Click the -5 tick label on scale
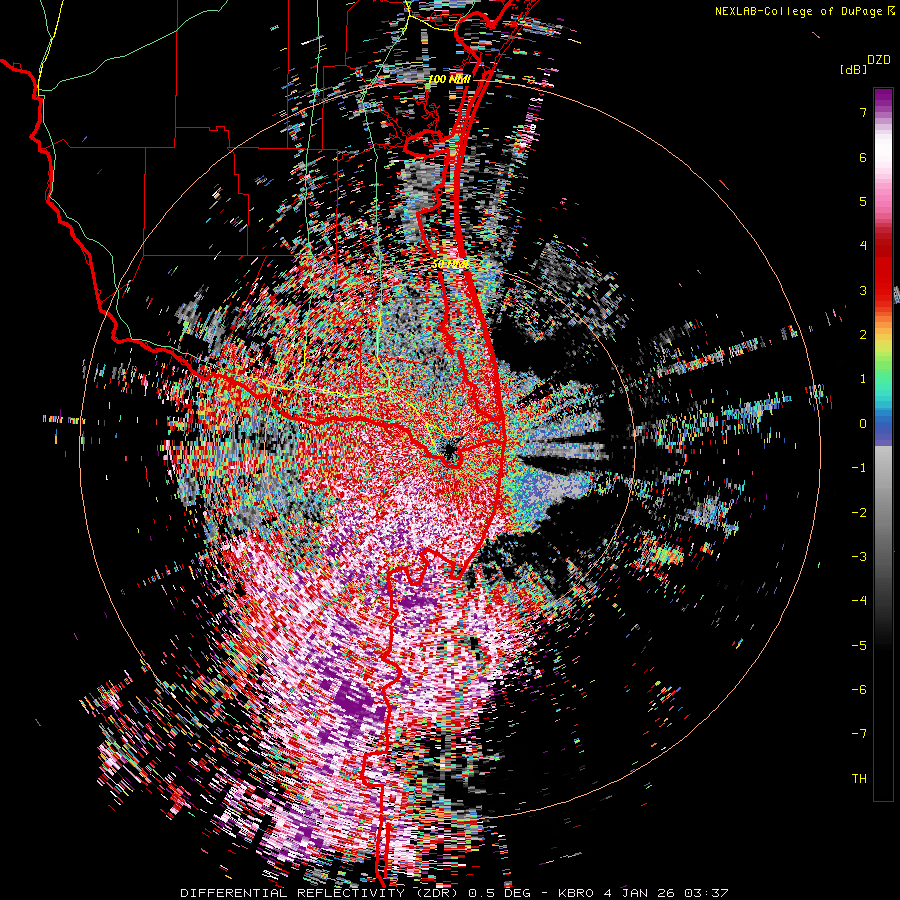900x900 pixels. [859, 646]
